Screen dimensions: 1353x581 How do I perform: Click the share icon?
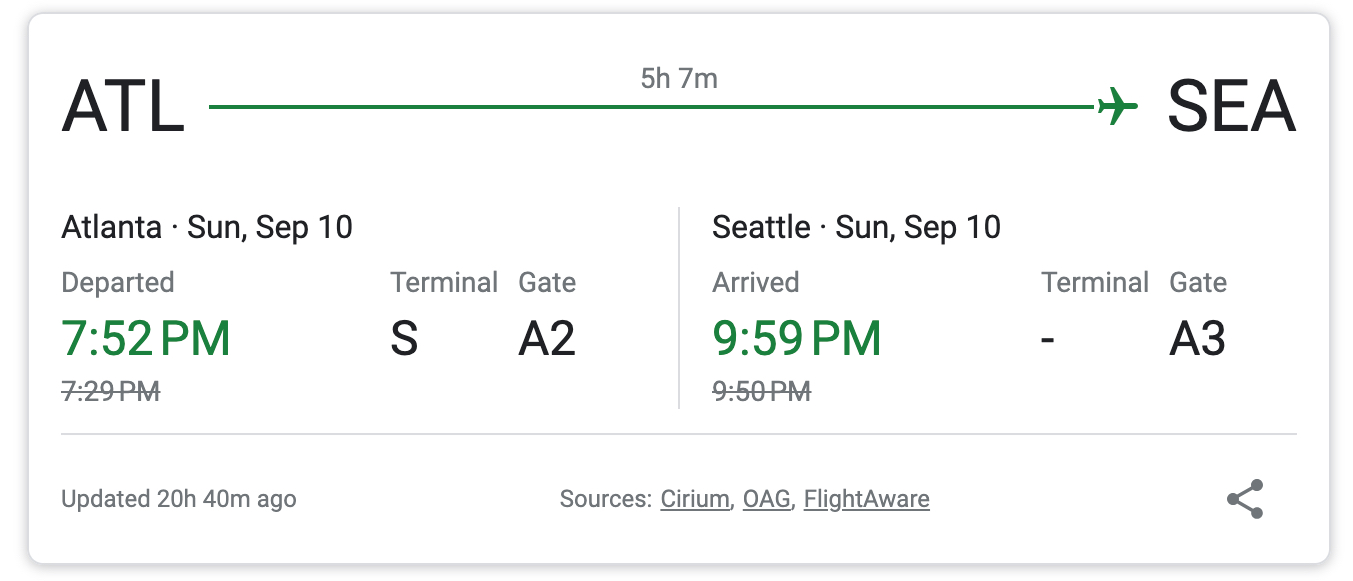pos(1245,499)
